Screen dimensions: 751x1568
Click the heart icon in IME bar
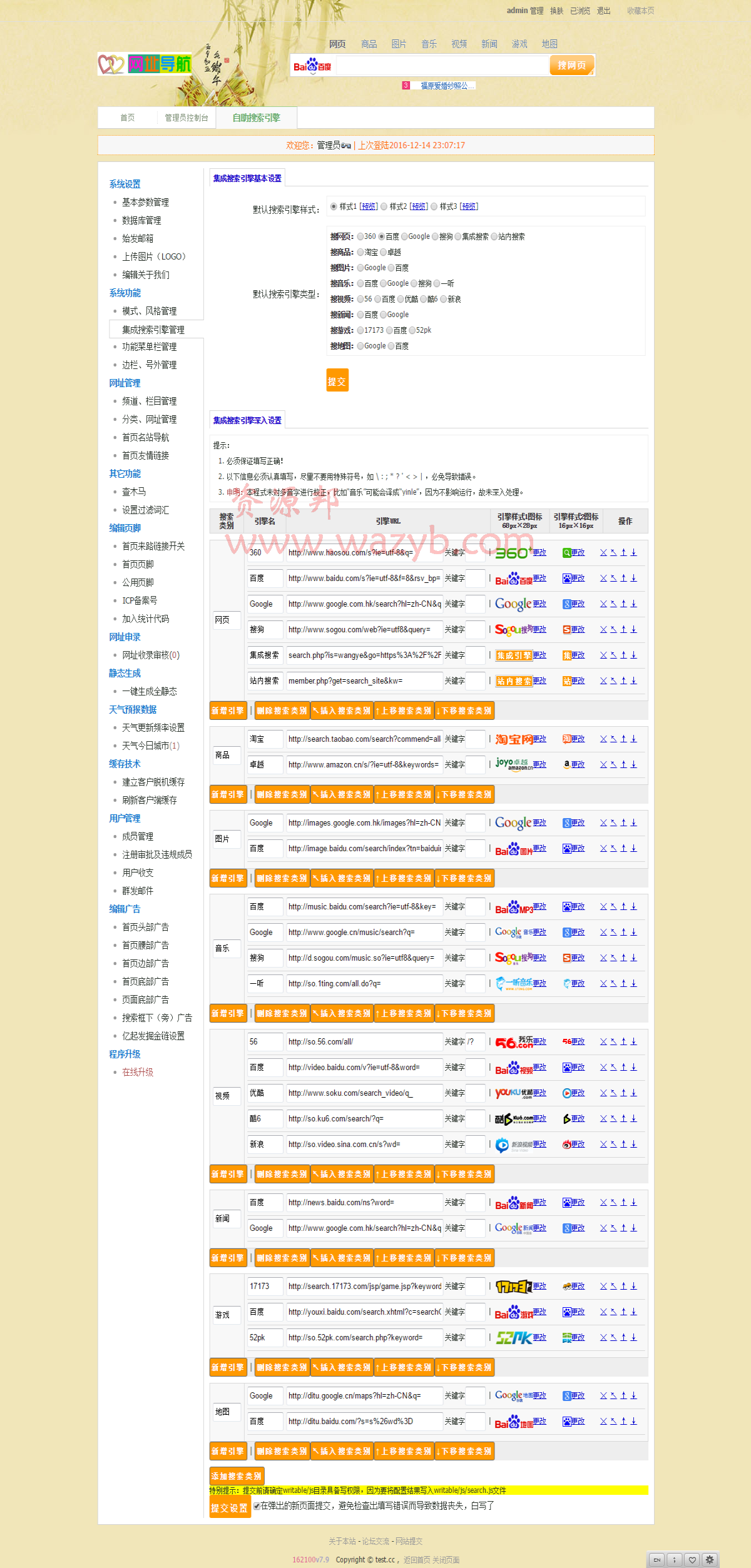point(692,1559)
